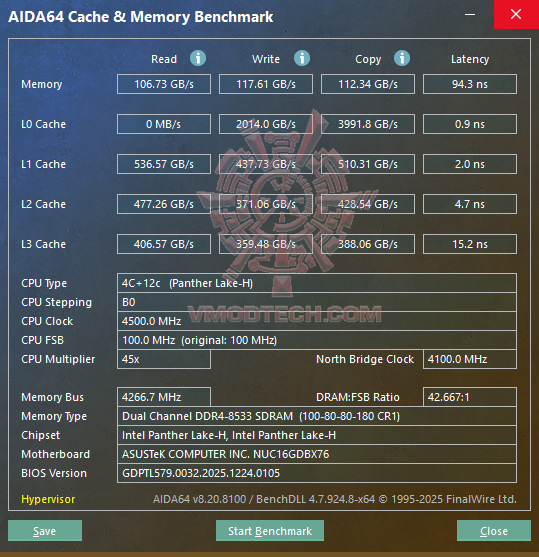Image resolution: width=539 pixels, height=557 pixels.
Task: Click the Write column header text
Action: 266,59
